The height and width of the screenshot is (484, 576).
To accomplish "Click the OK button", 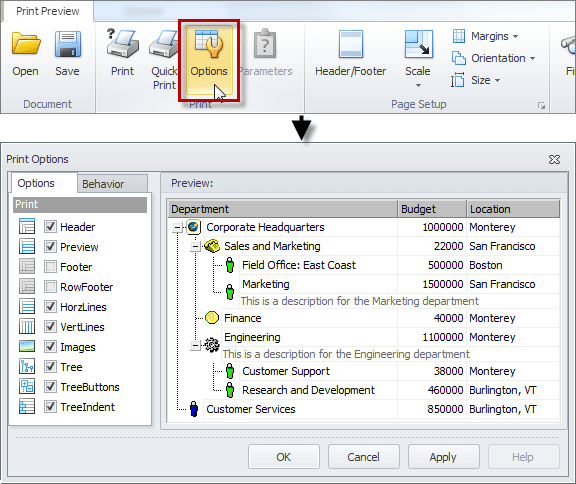I will (x=284, y=457).
